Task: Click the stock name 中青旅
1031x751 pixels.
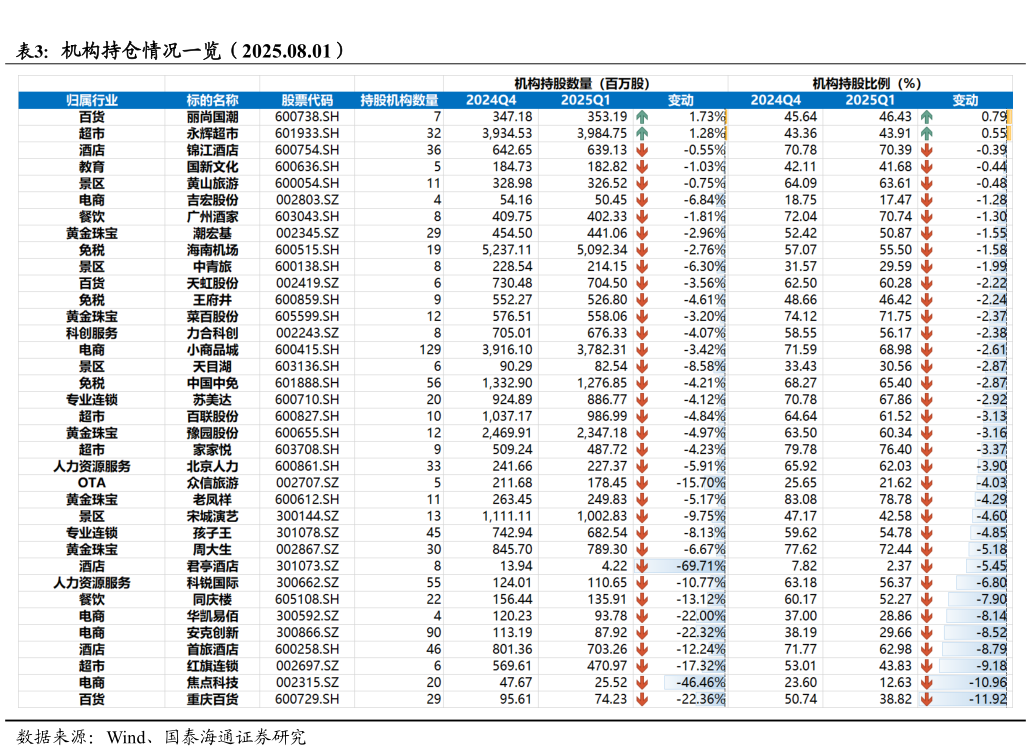Action: (x=212, y=266)
